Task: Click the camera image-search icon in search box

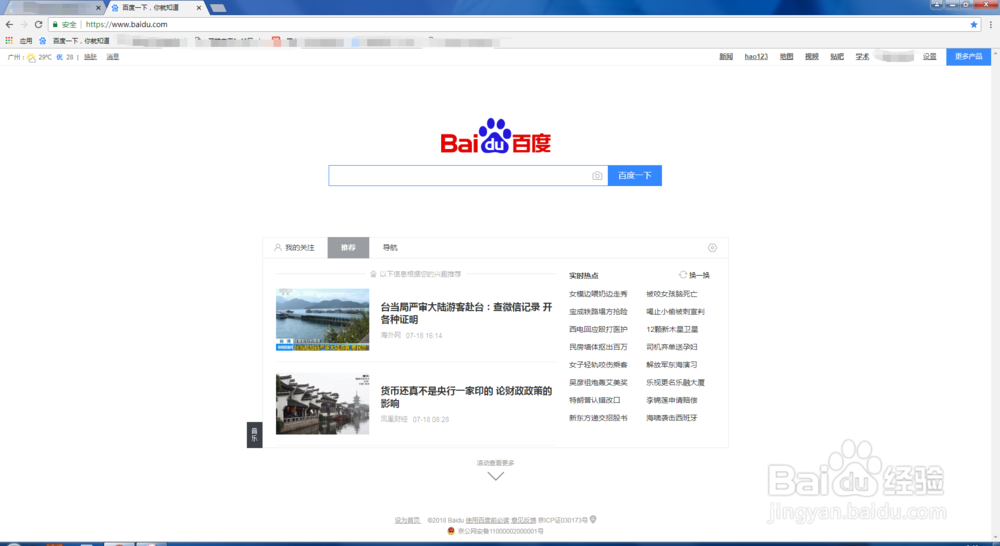Action: pyautogui.click(x=597, y=175)
